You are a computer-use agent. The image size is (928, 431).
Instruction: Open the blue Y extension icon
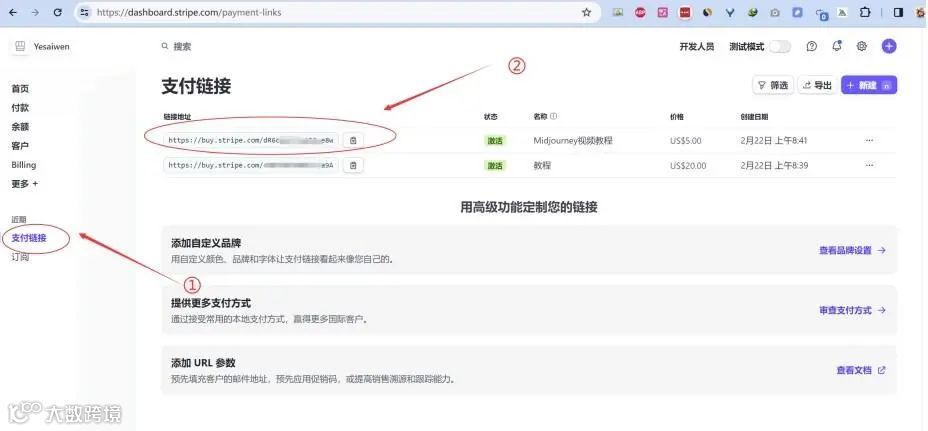(x=730, y=12)
